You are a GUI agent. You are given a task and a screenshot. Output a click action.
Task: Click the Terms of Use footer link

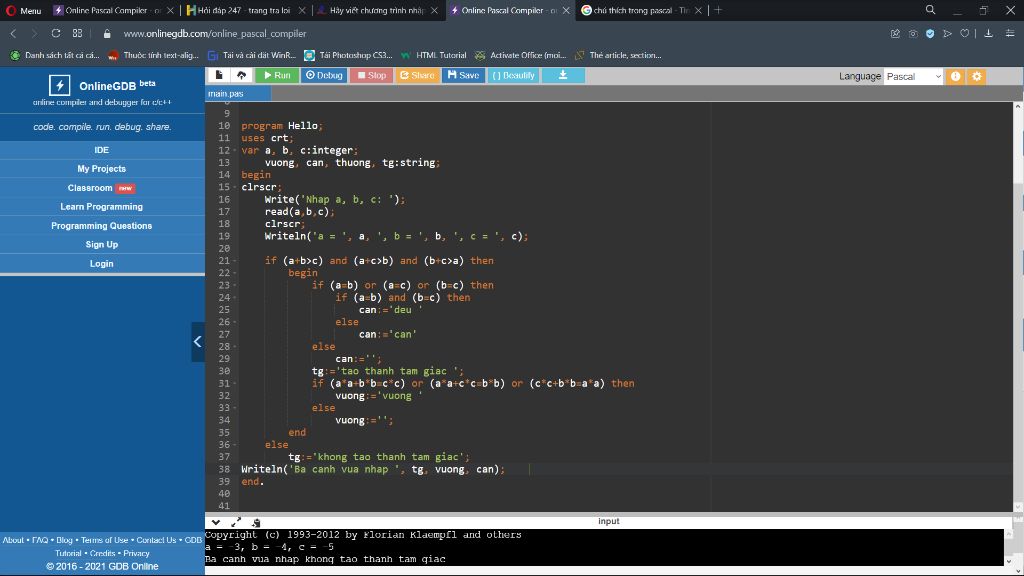[x=104, y=540]
